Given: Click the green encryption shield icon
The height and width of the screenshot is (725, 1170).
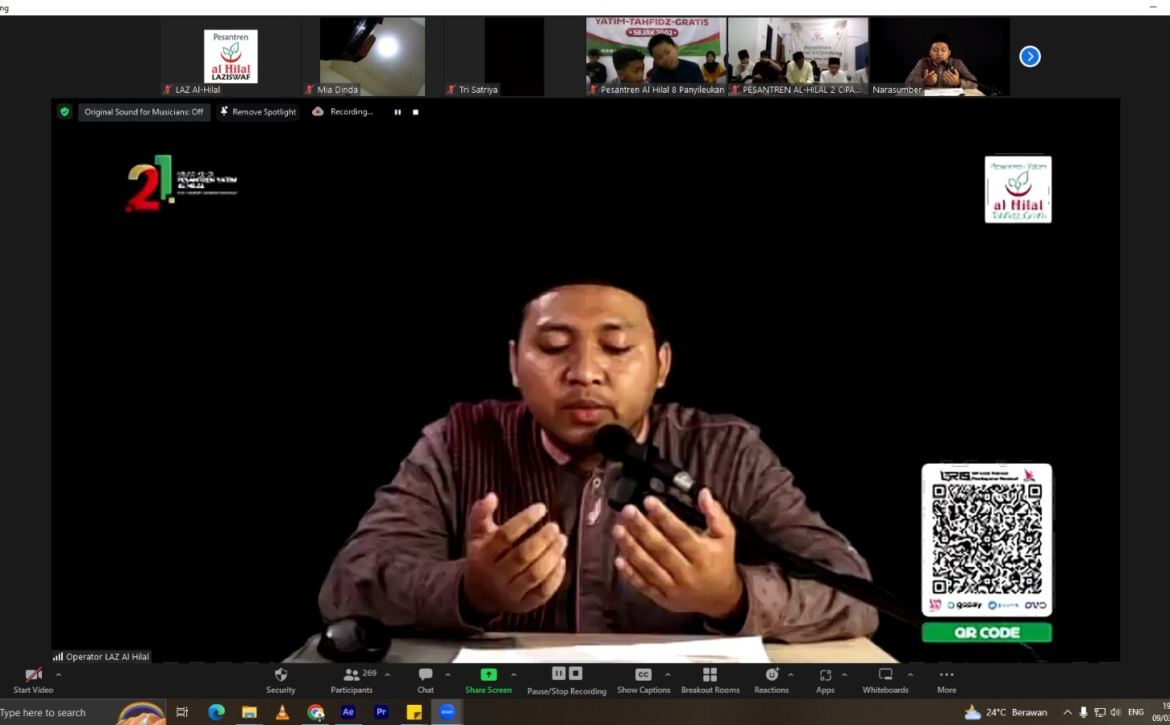Looking at the screenshot, I should coord(65,112).
